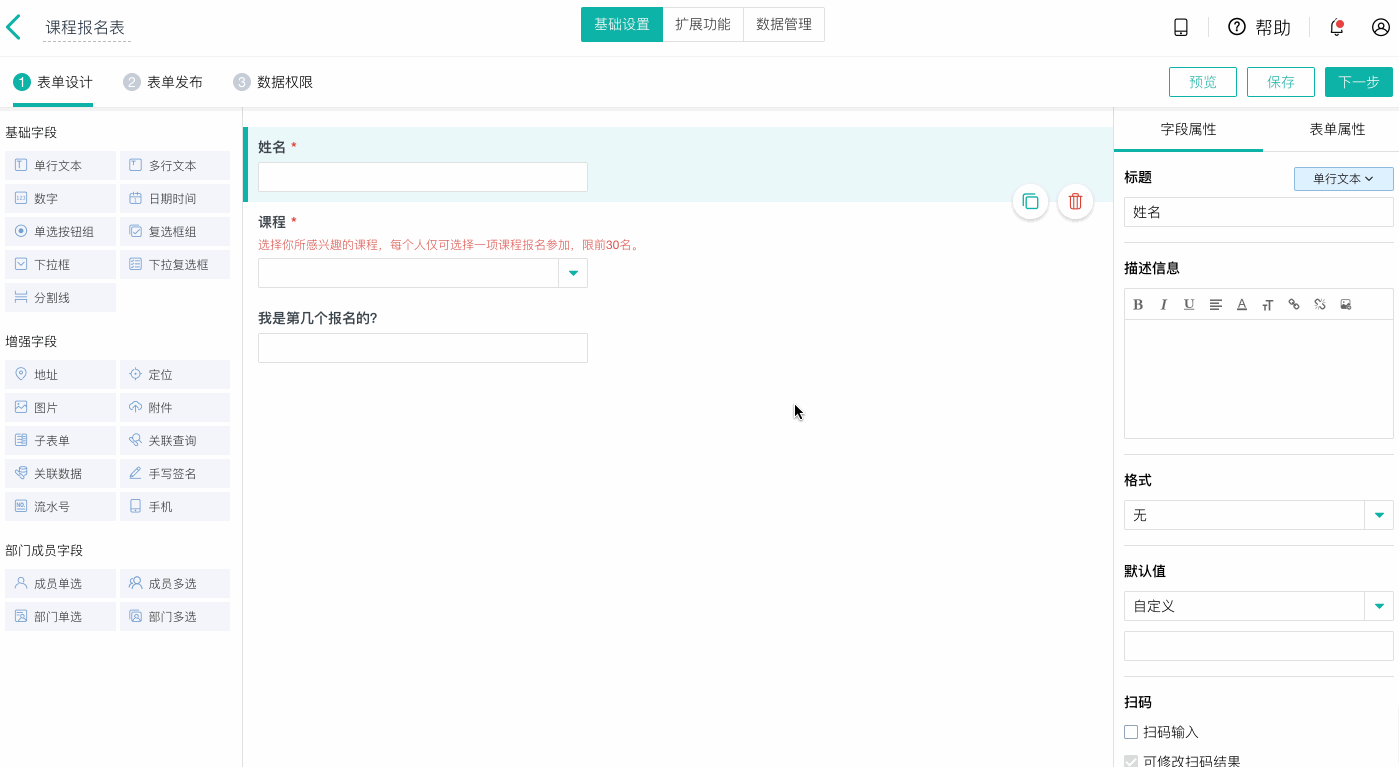The image size is (1399, 767).
Task: Open the 单行文本 field type dropdown
Action: click(1343, 179)
